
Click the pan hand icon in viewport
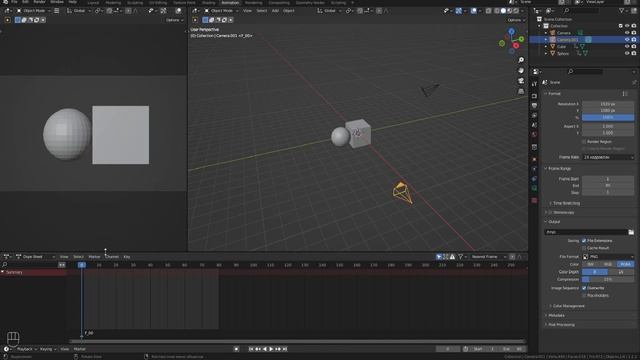[x=521, y=71]
